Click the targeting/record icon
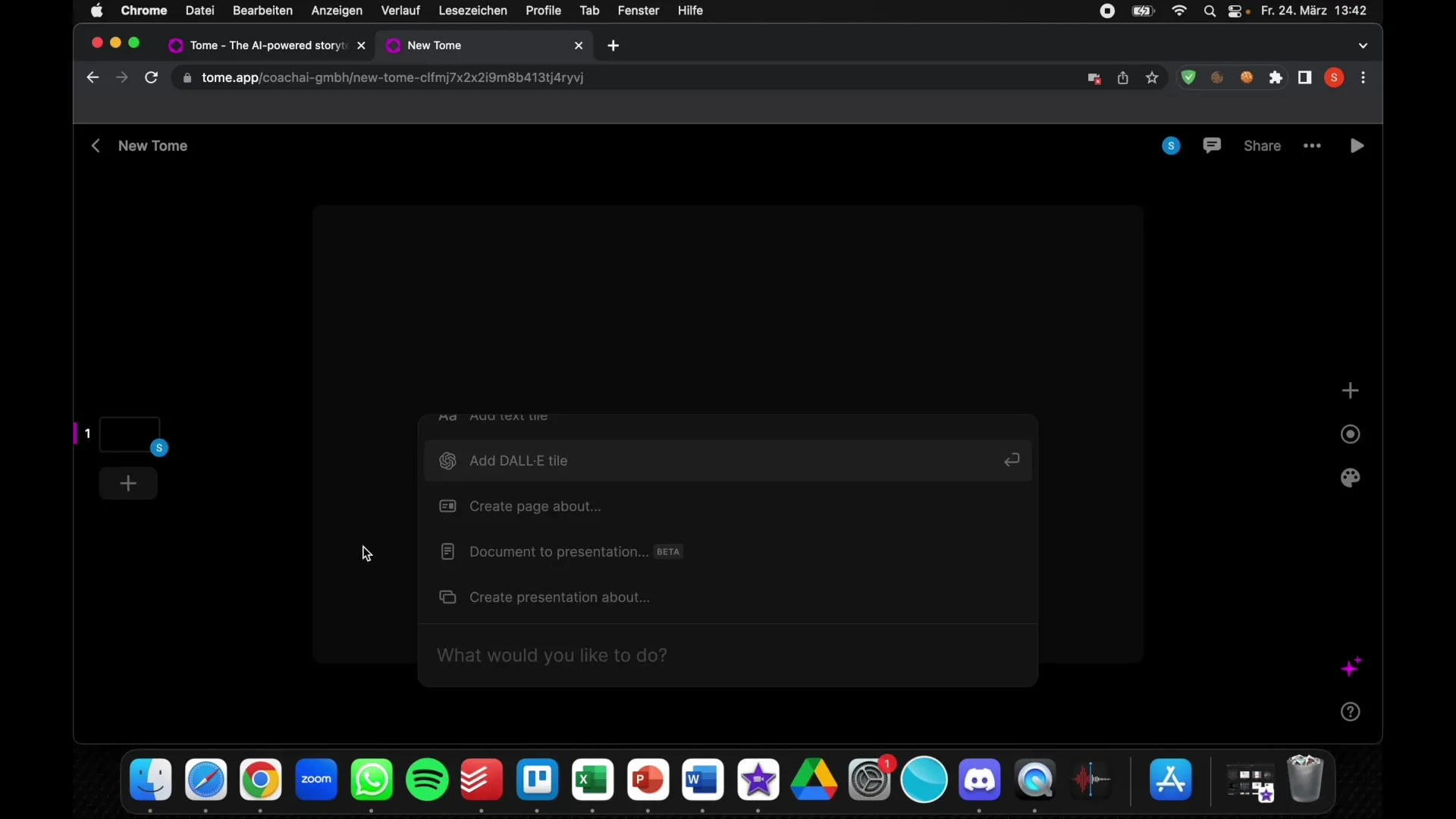1456x819 pixels. coord(1350,434)
